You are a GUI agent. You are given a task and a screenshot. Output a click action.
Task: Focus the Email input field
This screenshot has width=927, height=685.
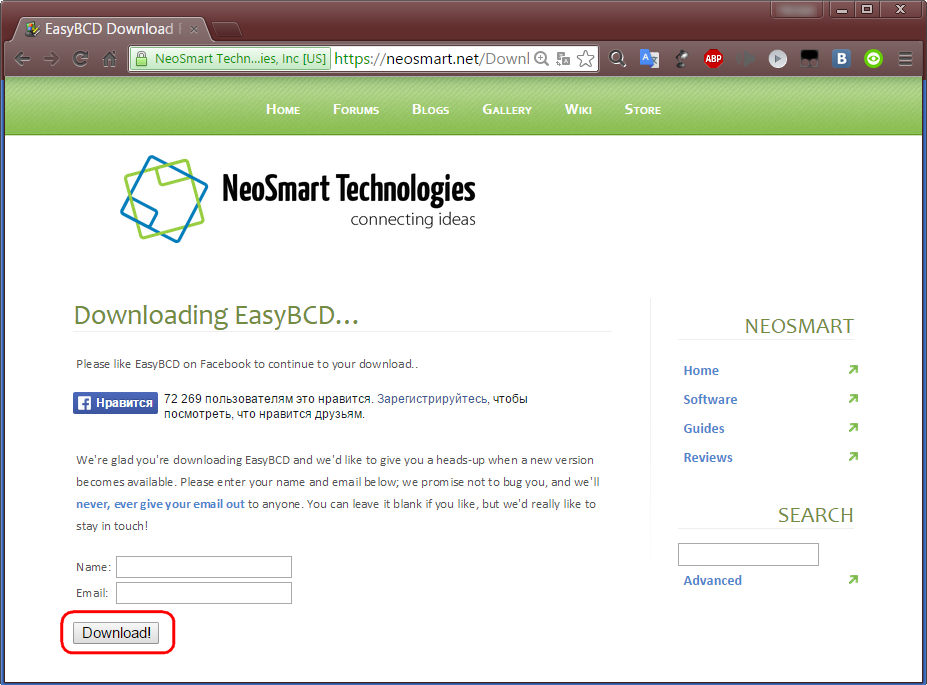tap(204, 593)
